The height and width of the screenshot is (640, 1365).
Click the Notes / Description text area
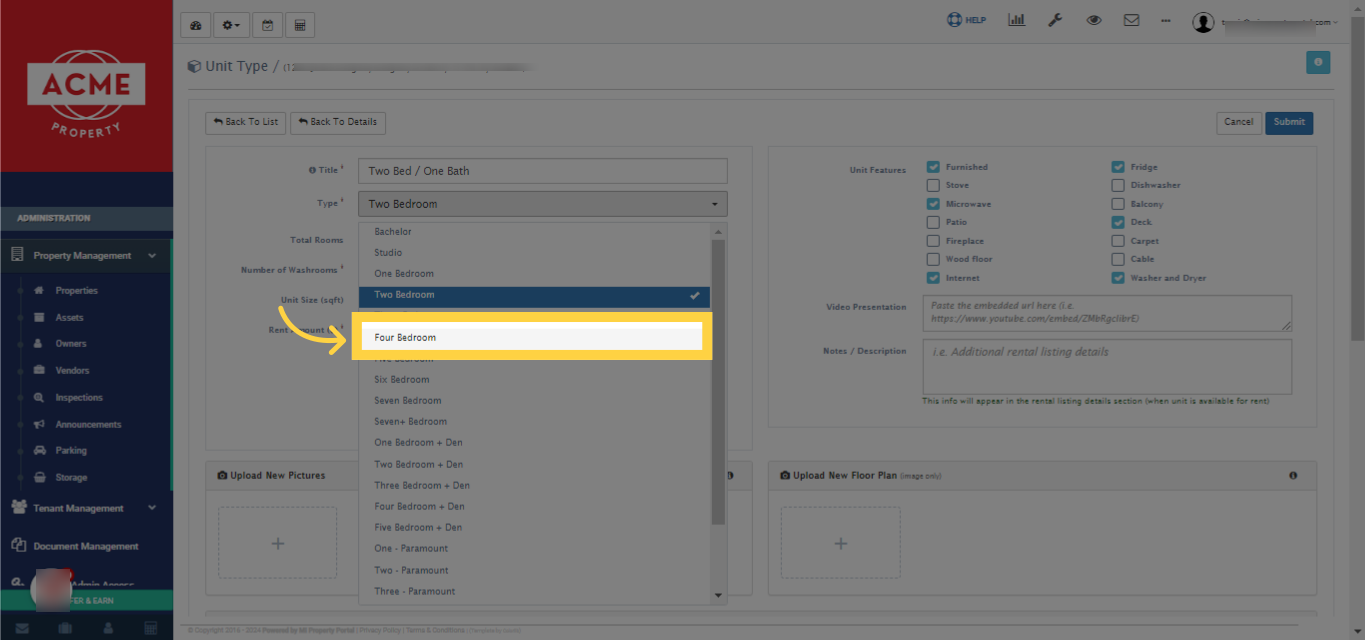point(1107,367)
